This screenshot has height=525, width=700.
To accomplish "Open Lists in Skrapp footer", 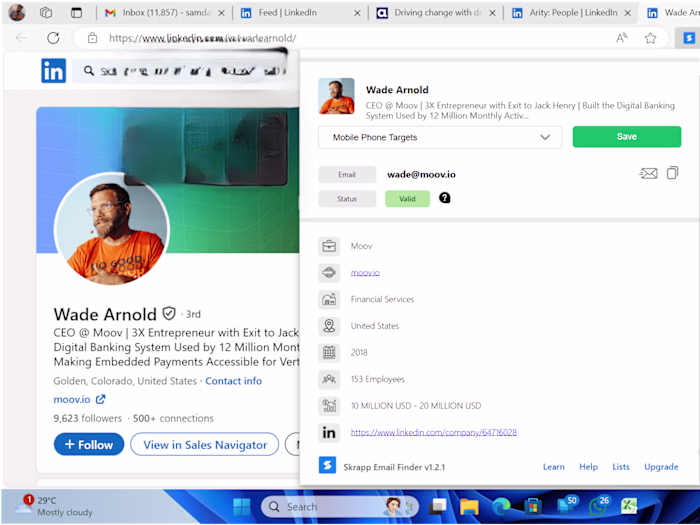I will (x=621, y=467).
